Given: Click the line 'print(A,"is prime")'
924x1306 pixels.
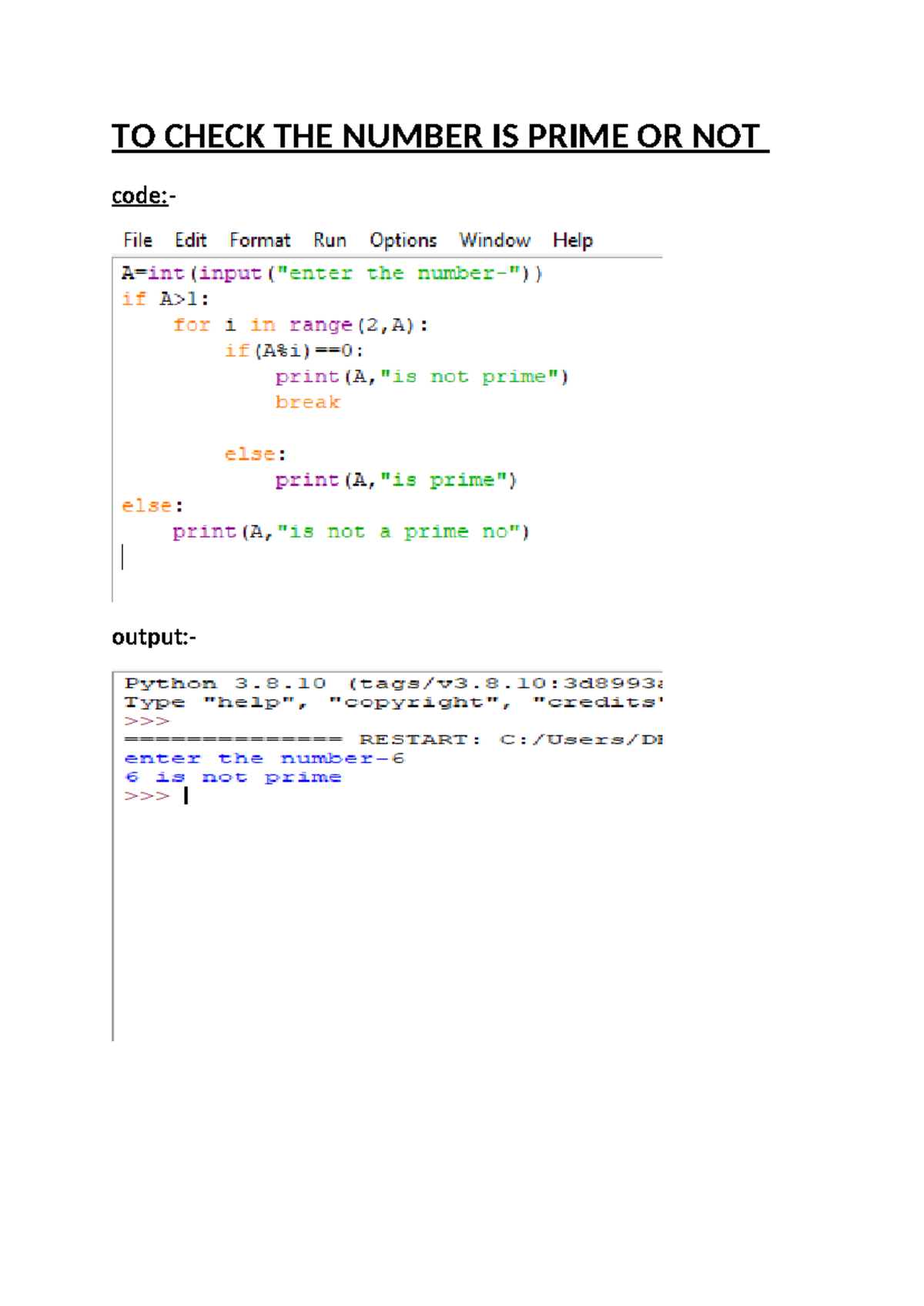Looking at the screenshot, I should (x=396, y=480).
